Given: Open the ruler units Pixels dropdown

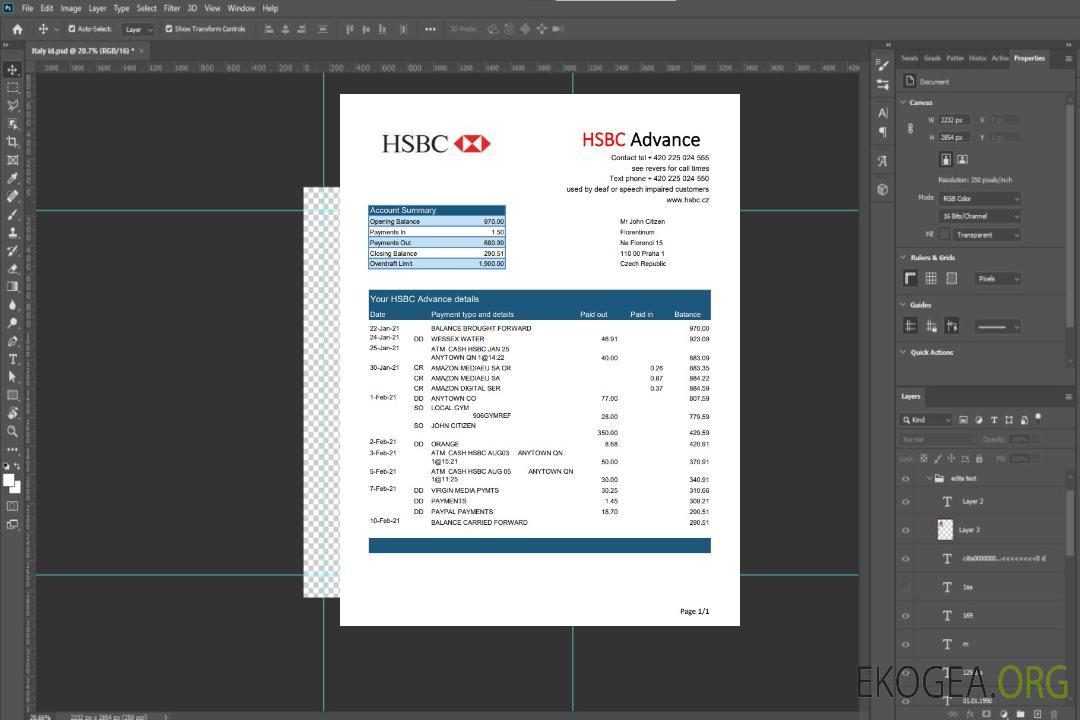Looking at the screenshot, I should [999, 278].
